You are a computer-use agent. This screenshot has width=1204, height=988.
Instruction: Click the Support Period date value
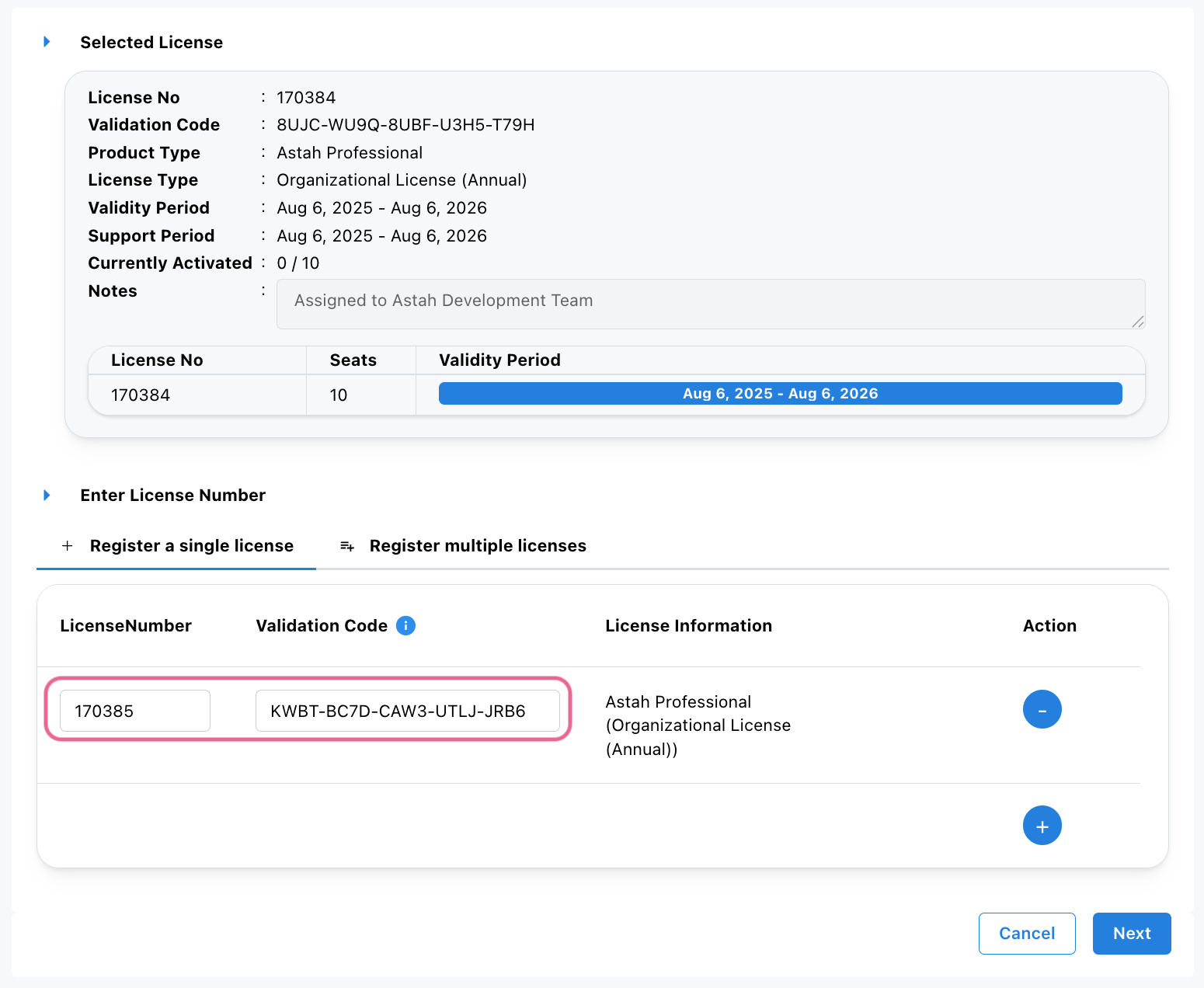[x=381, y=236]
